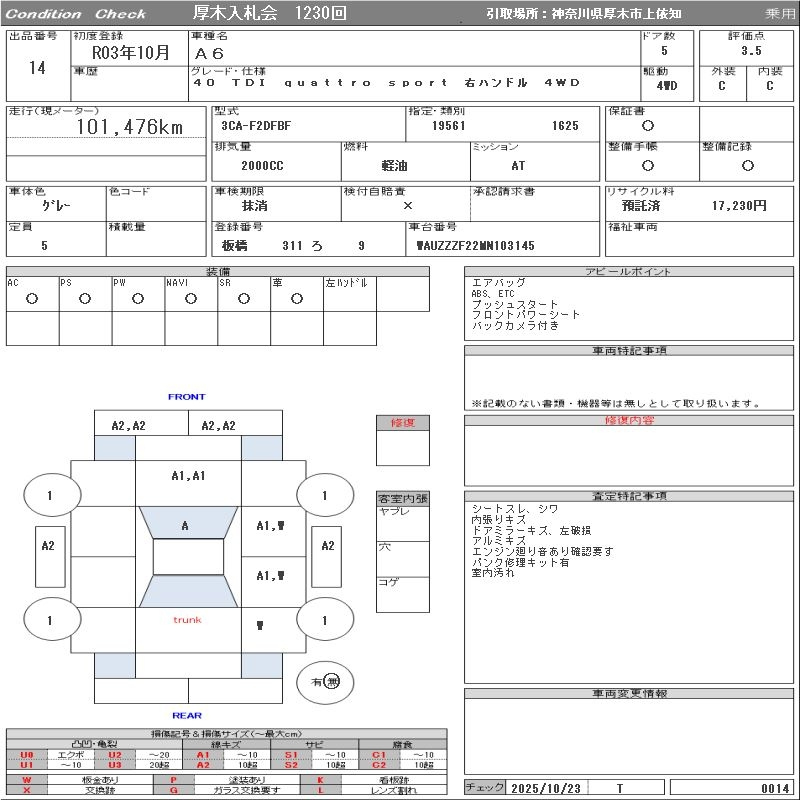Toggle the NAVI equipment circle
Screen dimensions: 800x800
pyautogui.click(x=191, y=298)
